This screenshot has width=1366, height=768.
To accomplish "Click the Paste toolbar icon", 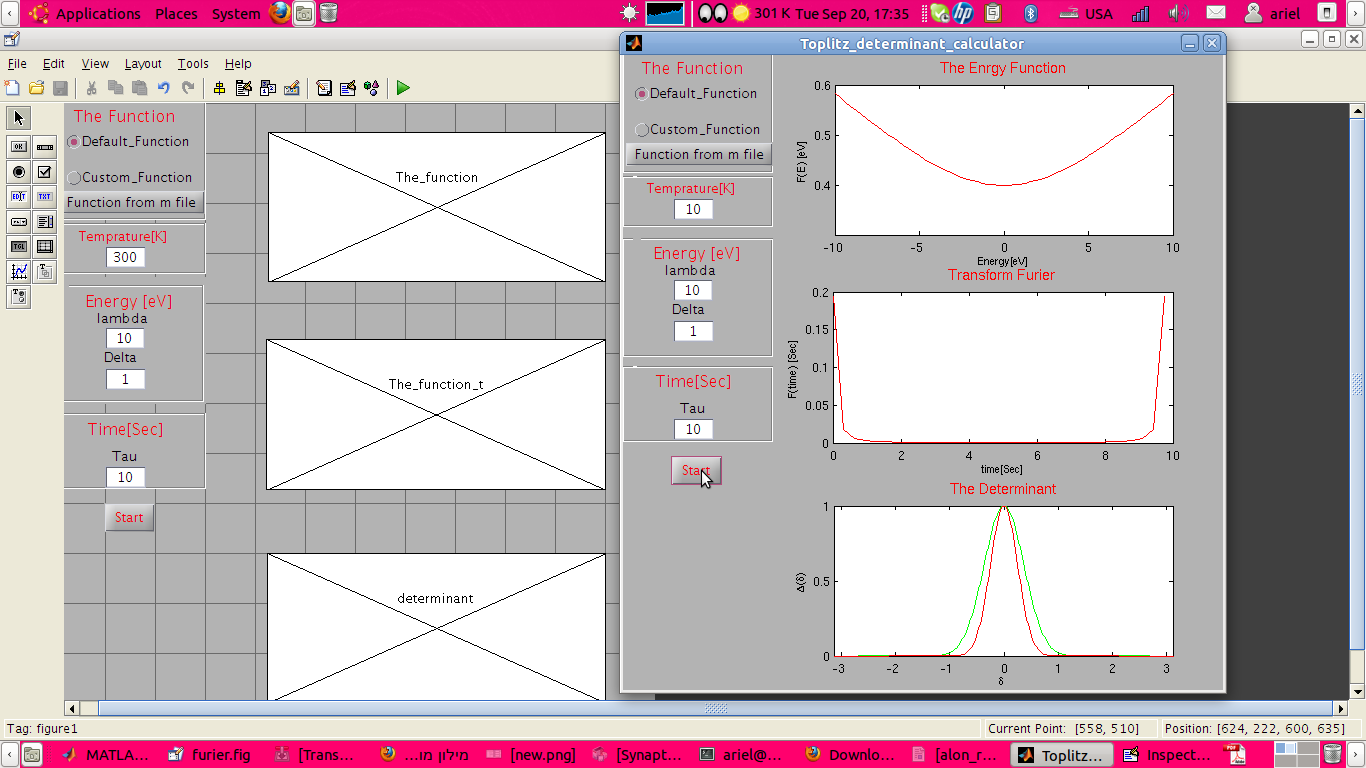I will (x=140, y=88).
